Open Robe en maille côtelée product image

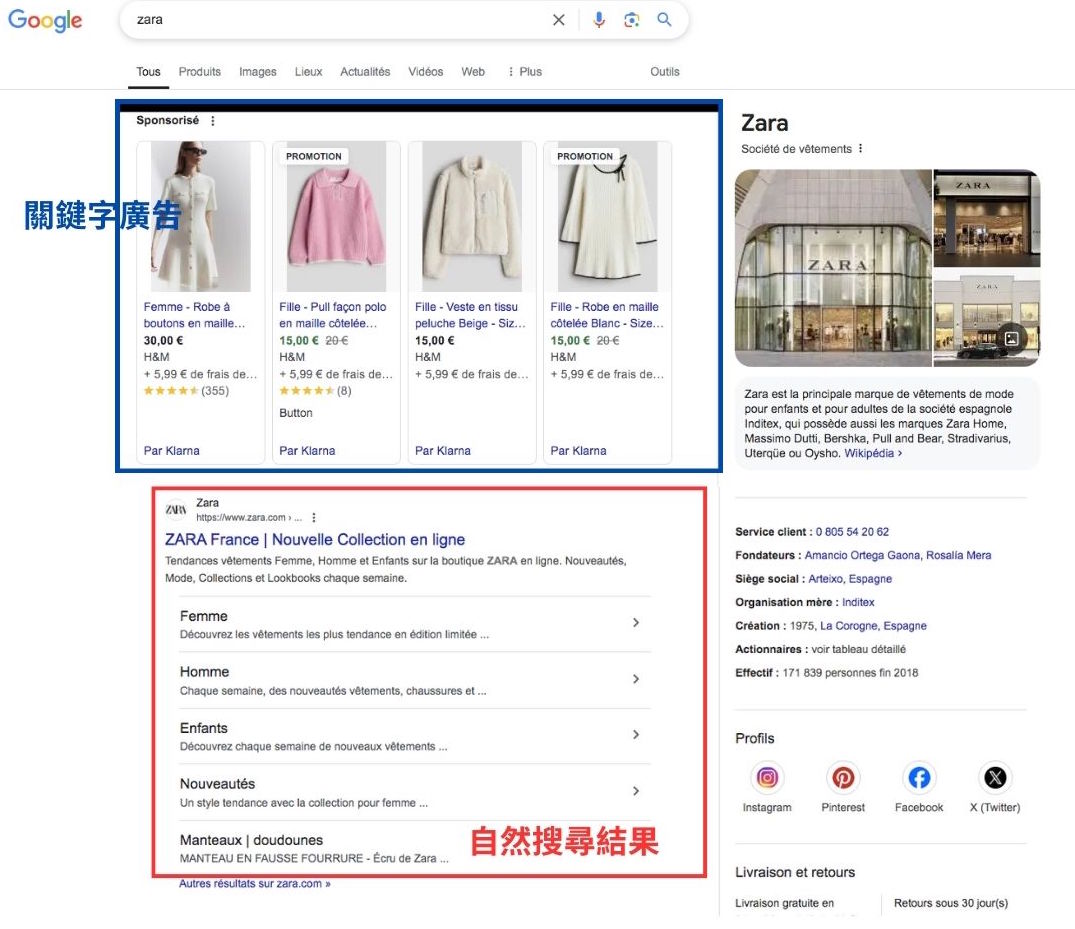pos(607,217)
